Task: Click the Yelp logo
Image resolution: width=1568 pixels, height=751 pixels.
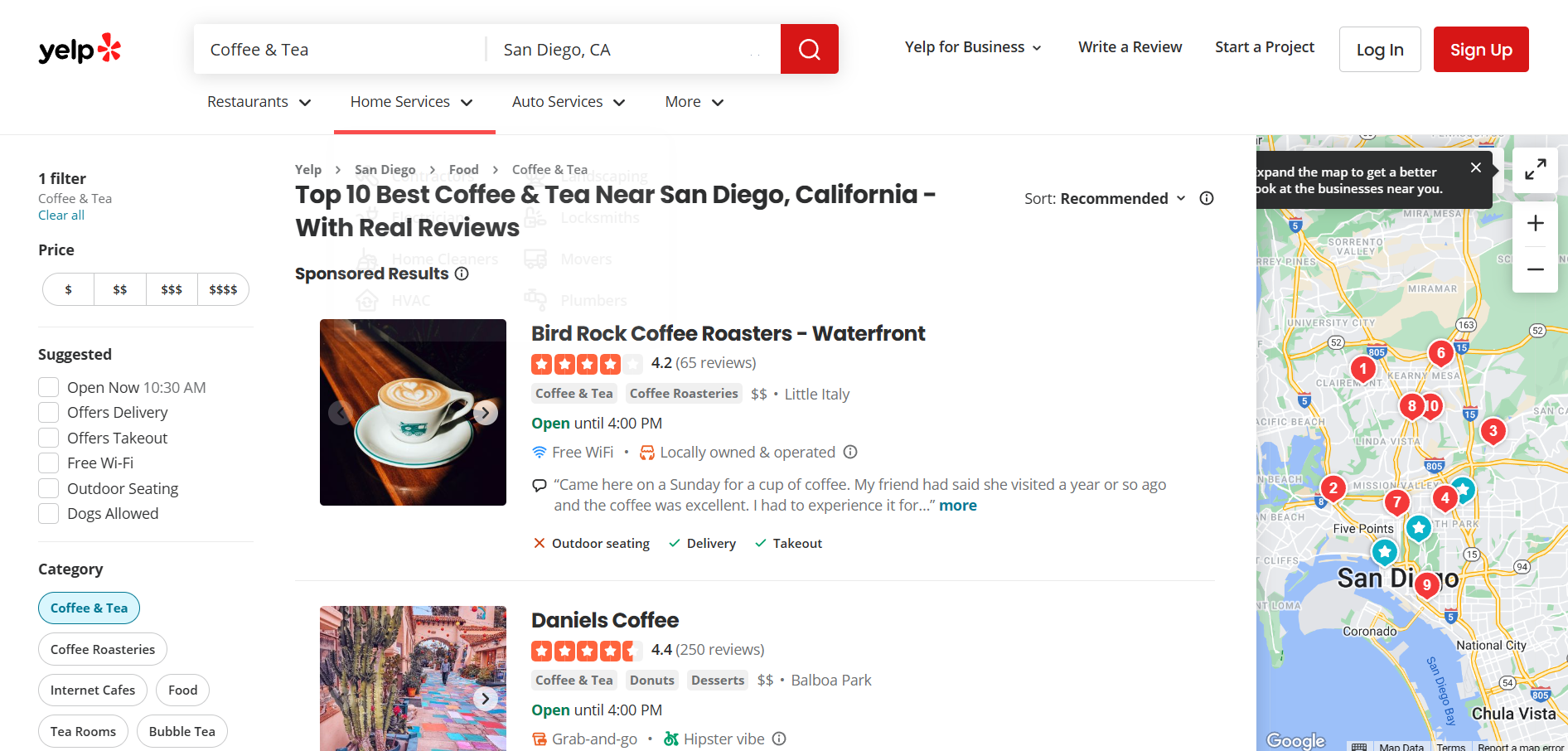Action: 80,49
